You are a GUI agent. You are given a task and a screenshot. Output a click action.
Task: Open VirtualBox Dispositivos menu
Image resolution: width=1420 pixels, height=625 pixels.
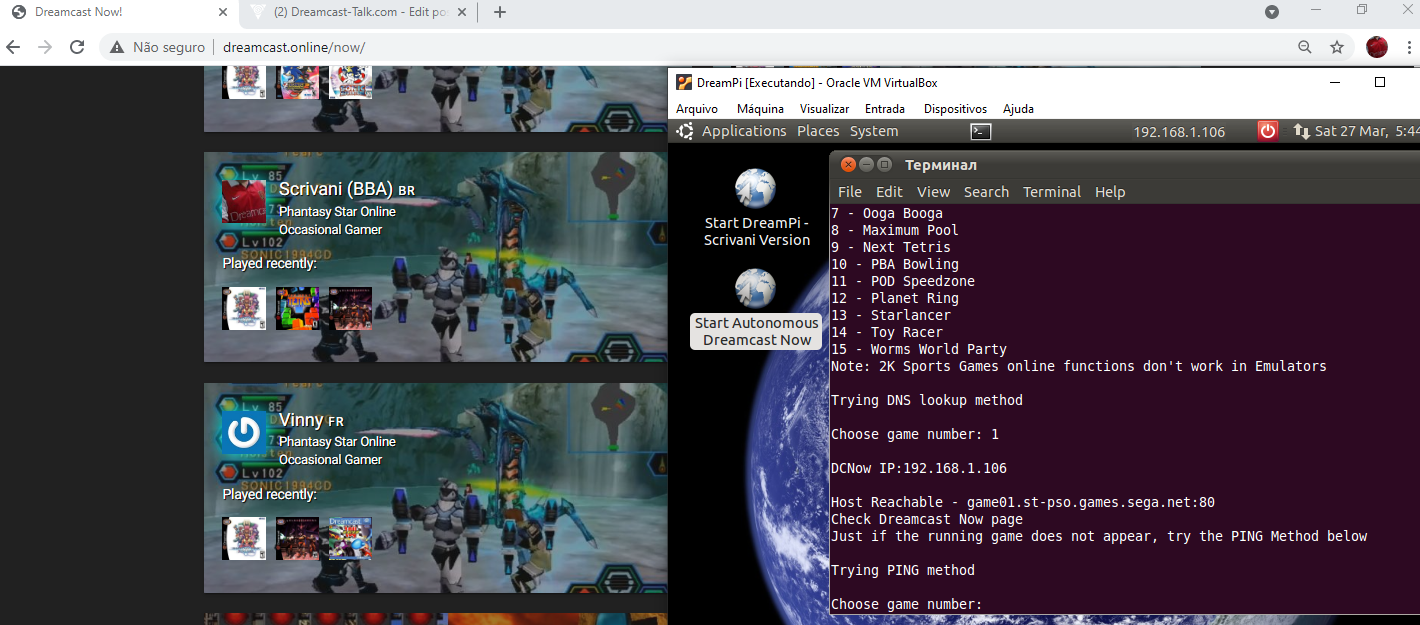click(x=955, y=109)
